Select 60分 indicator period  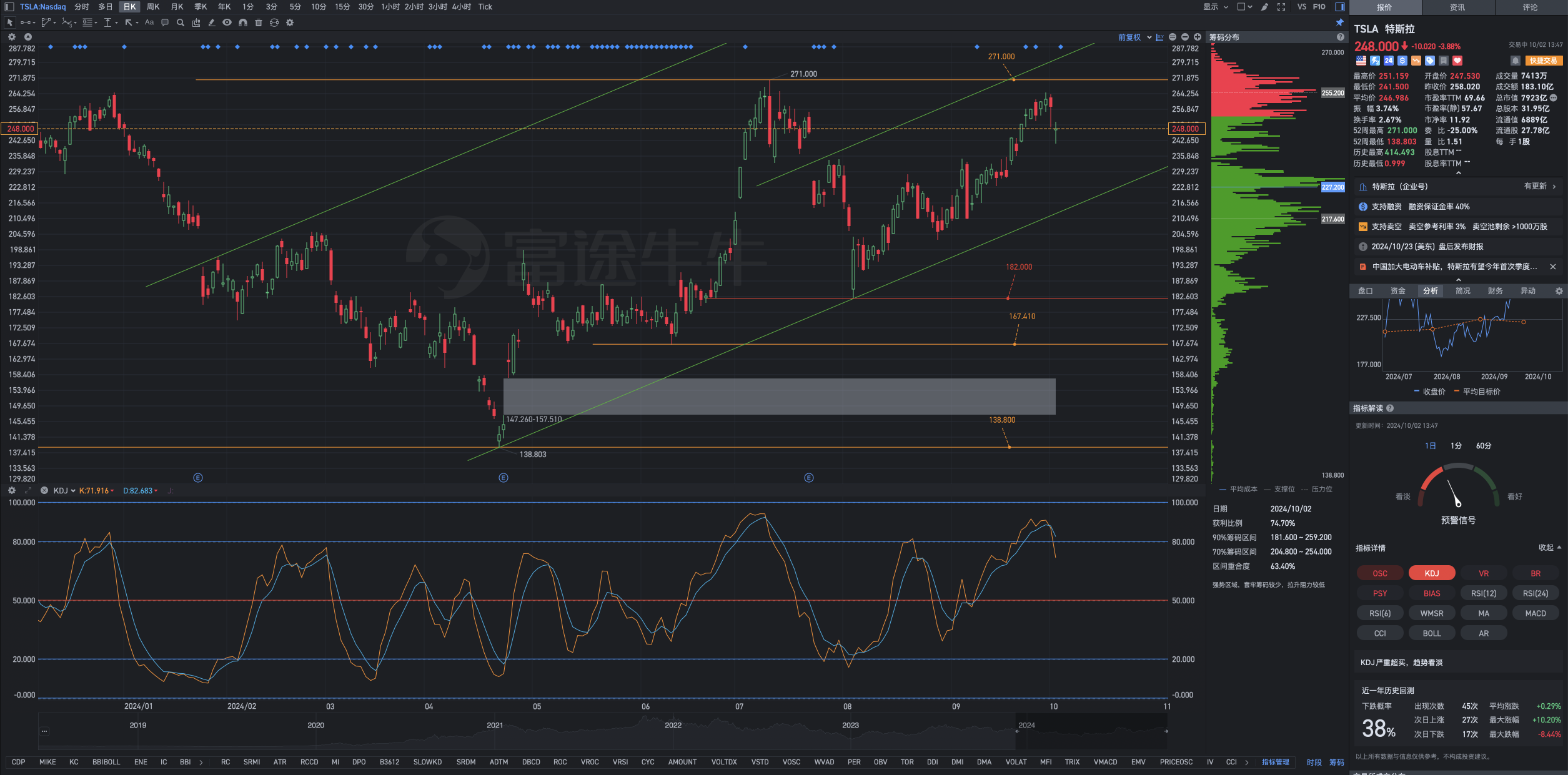(1484, 446)
